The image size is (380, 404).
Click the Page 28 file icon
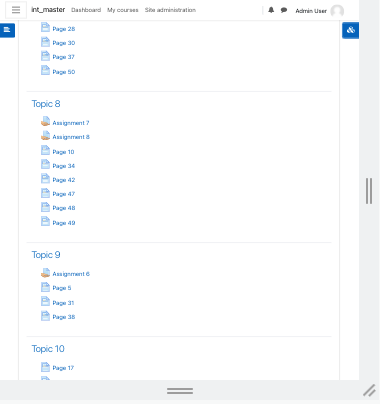[x=45, y=28]
